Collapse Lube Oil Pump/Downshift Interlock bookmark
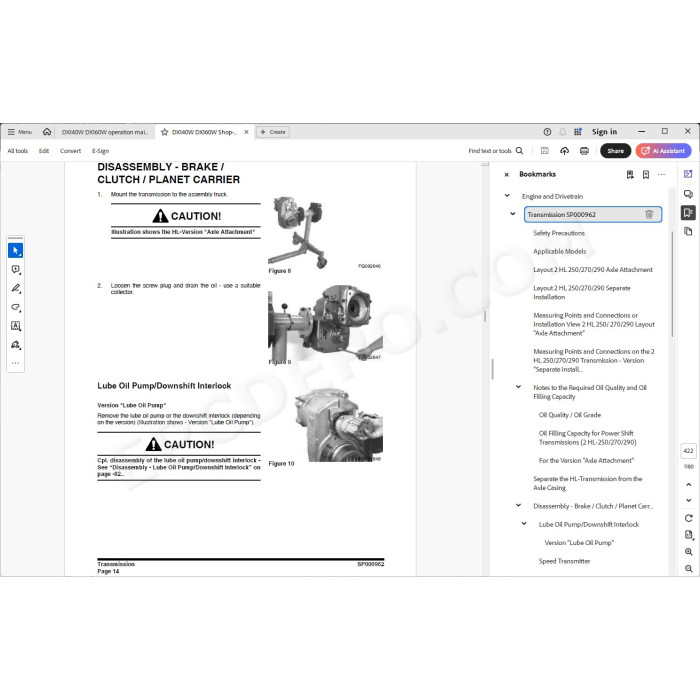Image resolution: width=700 pixels, height=700 pixels. (524, 524)
